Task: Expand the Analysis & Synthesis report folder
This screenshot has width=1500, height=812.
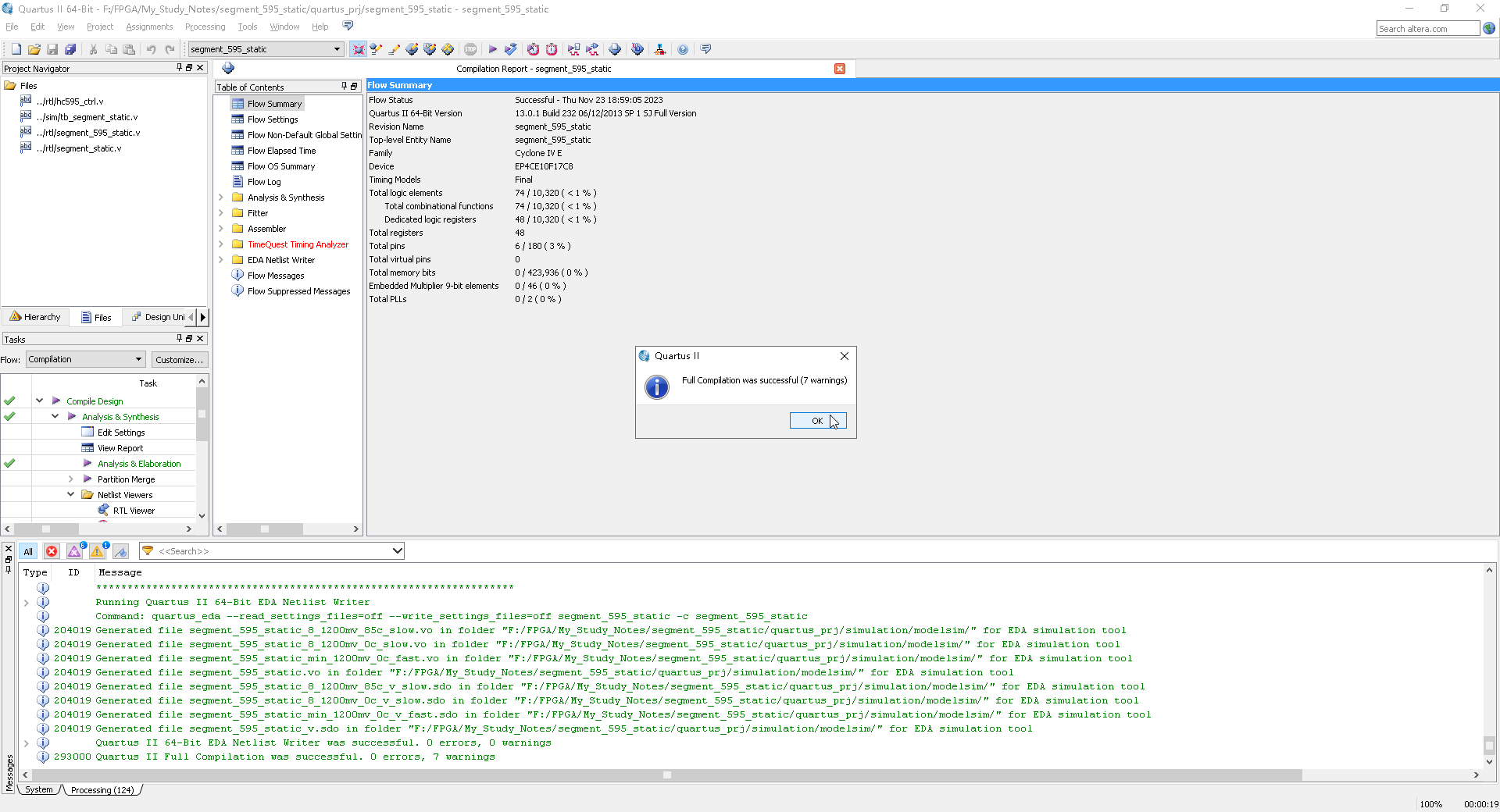Action: (221, 198)
